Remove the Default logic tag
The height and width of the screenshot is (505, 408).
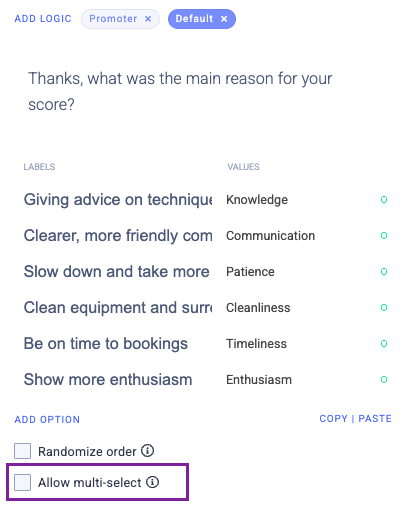(224, 19)
